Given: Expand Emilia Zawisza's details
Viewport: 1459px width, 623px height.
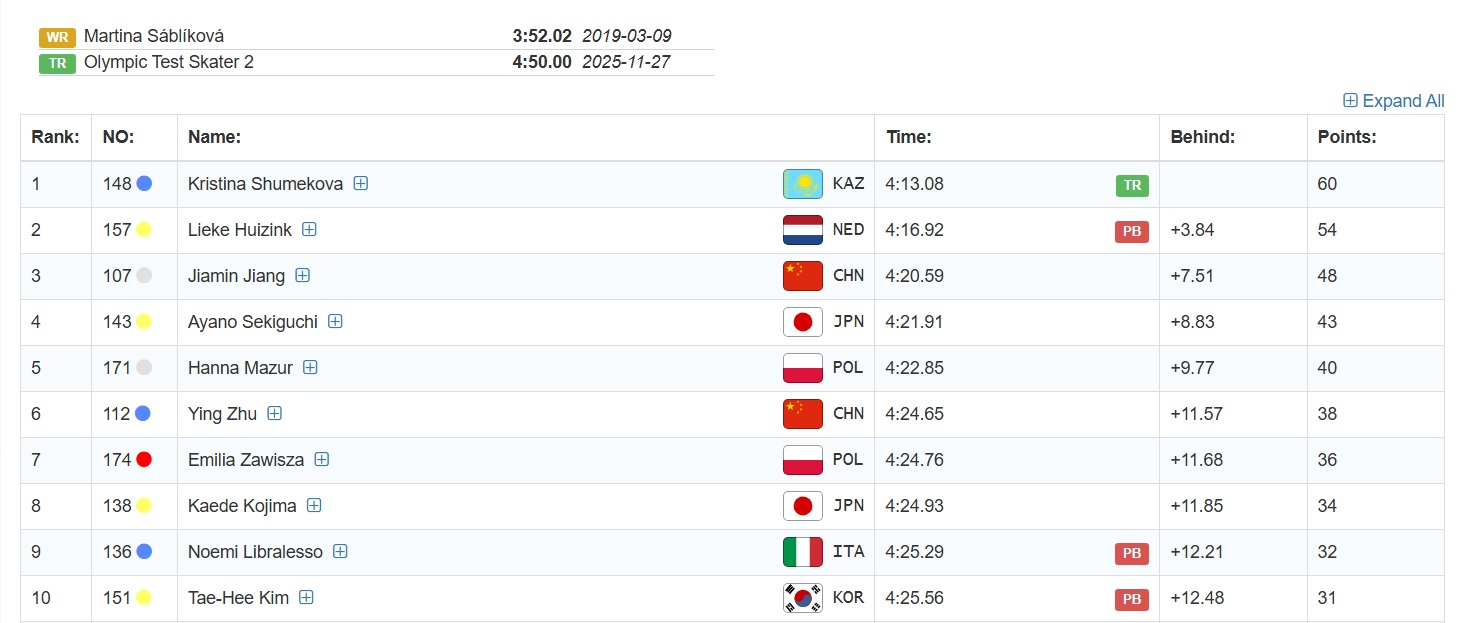Looking at the screenshot, I should [322, 460].
